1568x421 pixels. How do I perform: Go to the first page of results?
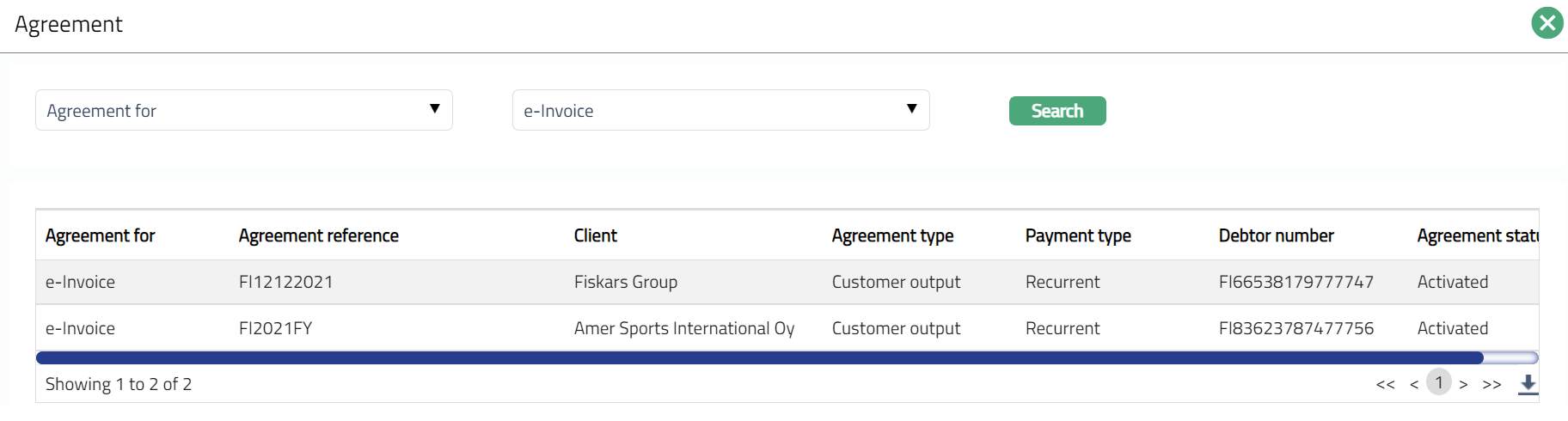1385,384
